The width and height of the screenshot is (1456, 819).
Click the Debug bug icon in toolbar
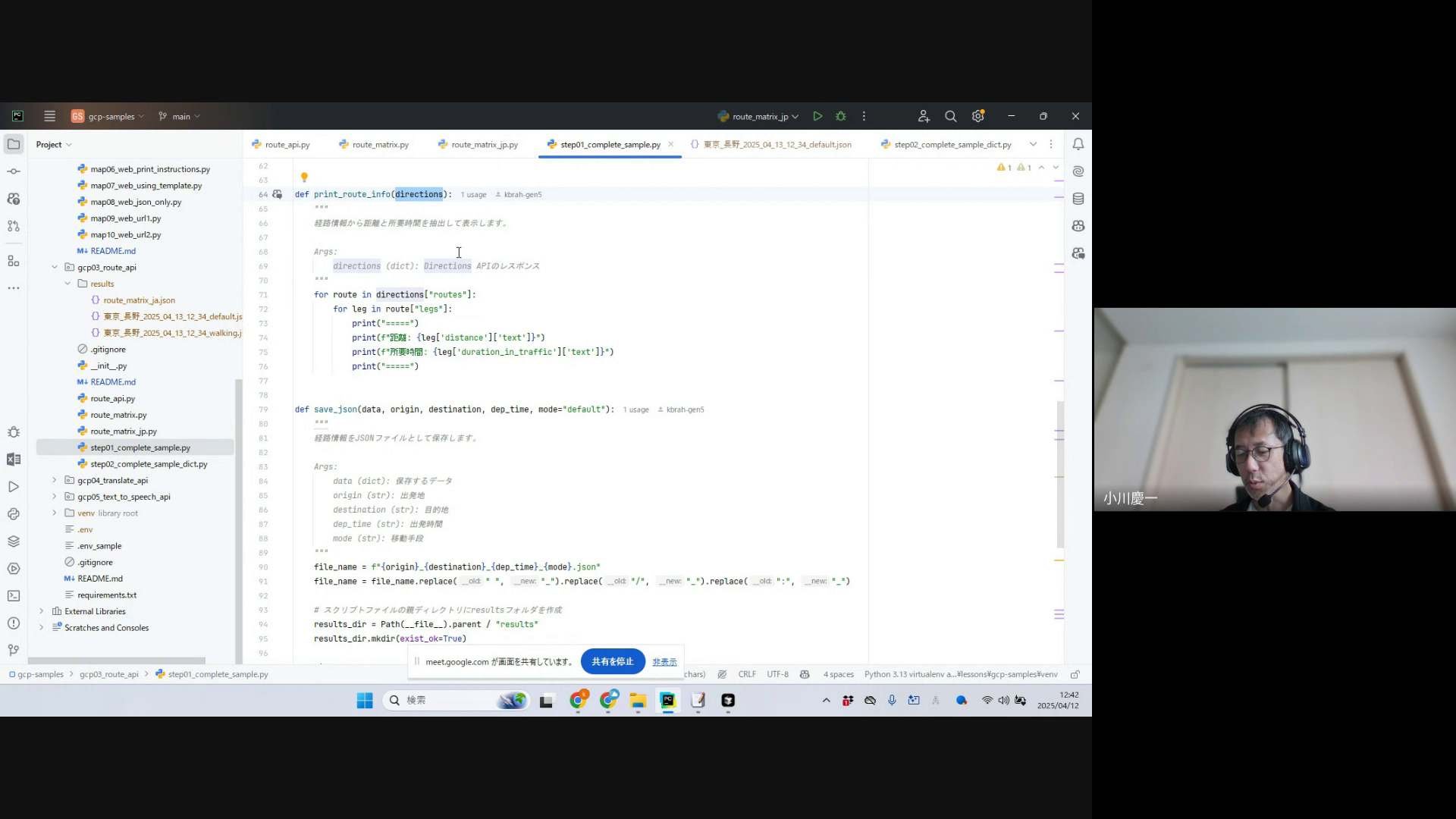(x=840, y=116)
